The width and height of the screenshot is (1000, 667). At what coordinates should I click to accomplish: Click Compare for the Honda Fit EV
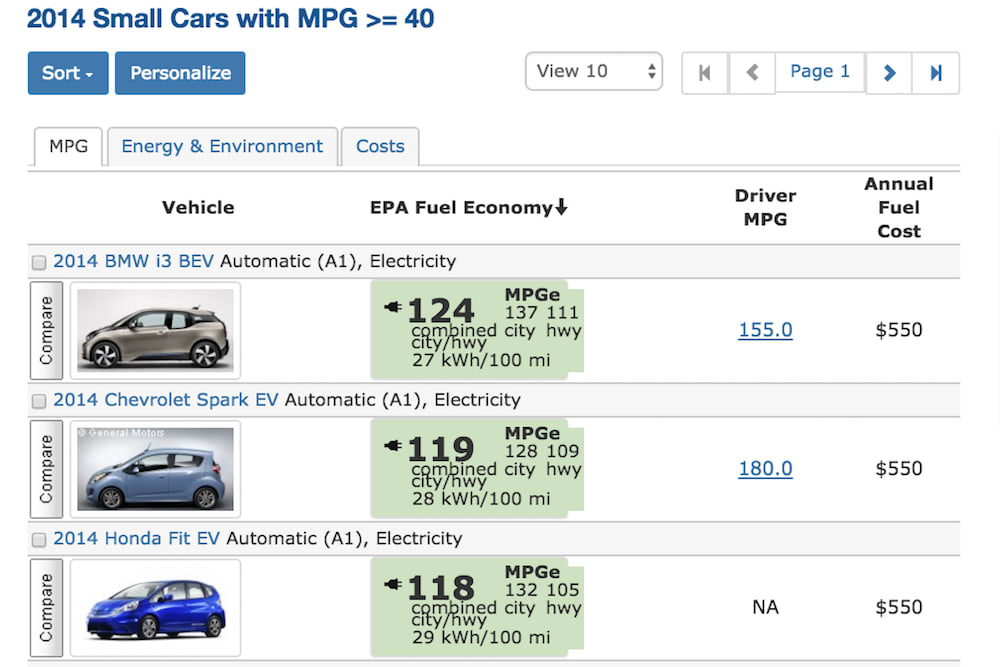[46, 608]
